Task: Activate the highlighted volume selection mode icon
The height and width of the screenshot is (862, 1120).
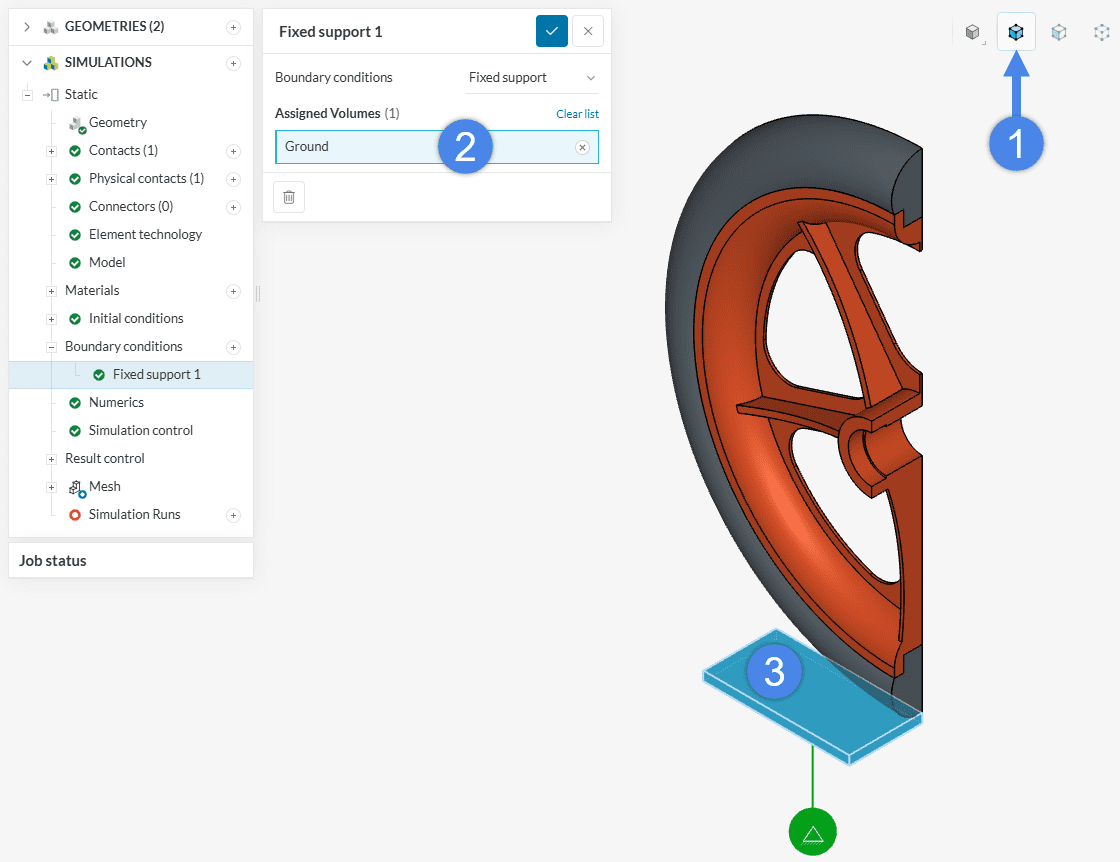Action: click(x=1016, y=32)
